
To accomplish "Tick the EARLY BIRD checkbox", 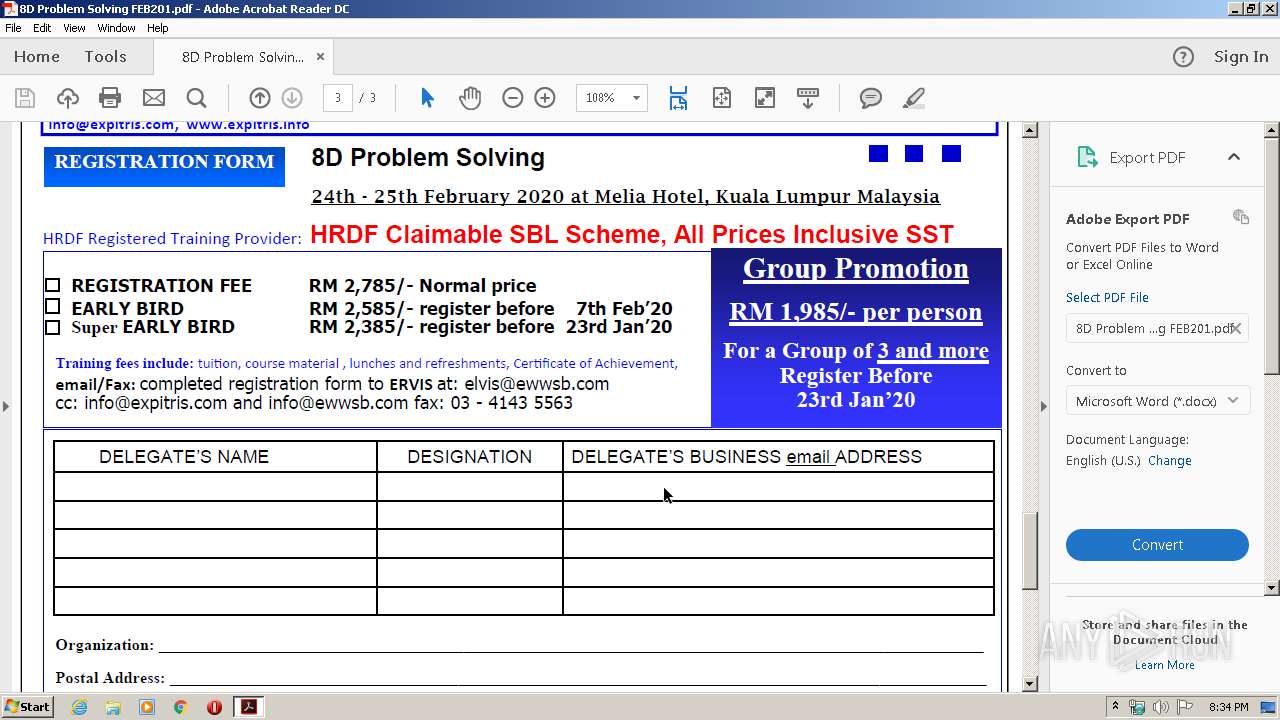I will (52, 306).
